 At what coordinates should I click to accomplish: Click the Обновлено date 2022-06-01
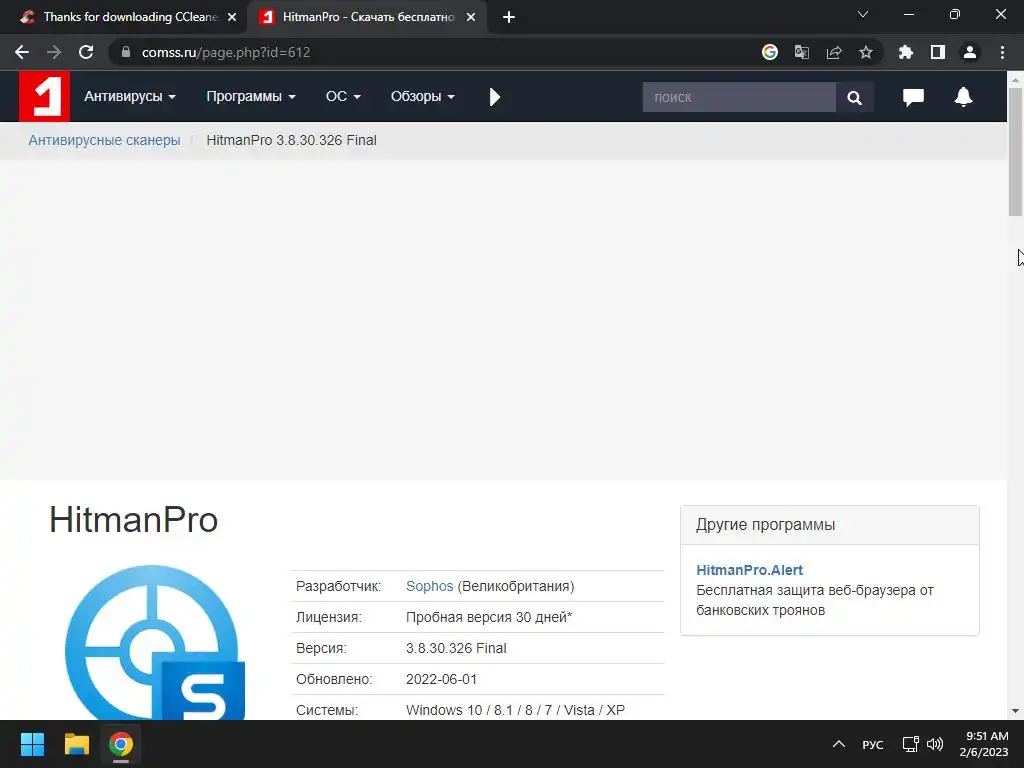[x=441, y=679]
